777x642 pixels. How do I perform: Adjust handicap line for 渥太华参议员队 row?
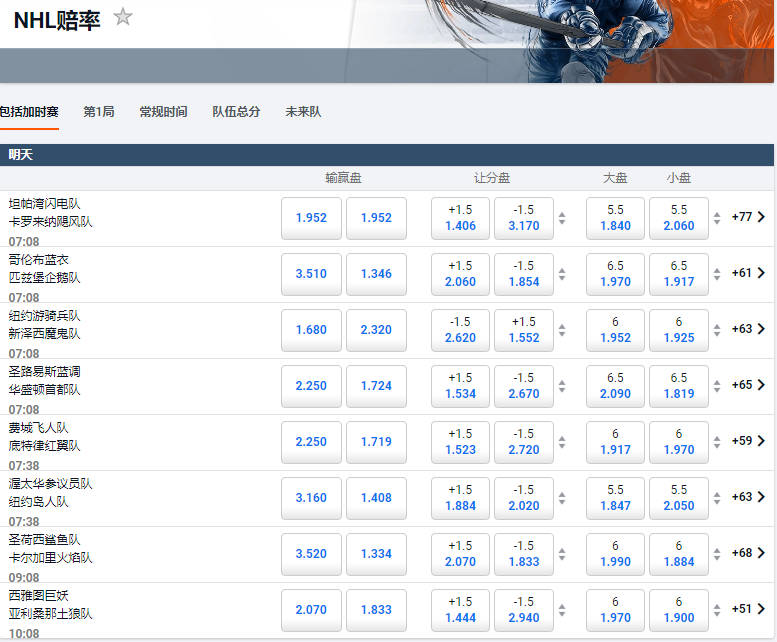(562, 498)
